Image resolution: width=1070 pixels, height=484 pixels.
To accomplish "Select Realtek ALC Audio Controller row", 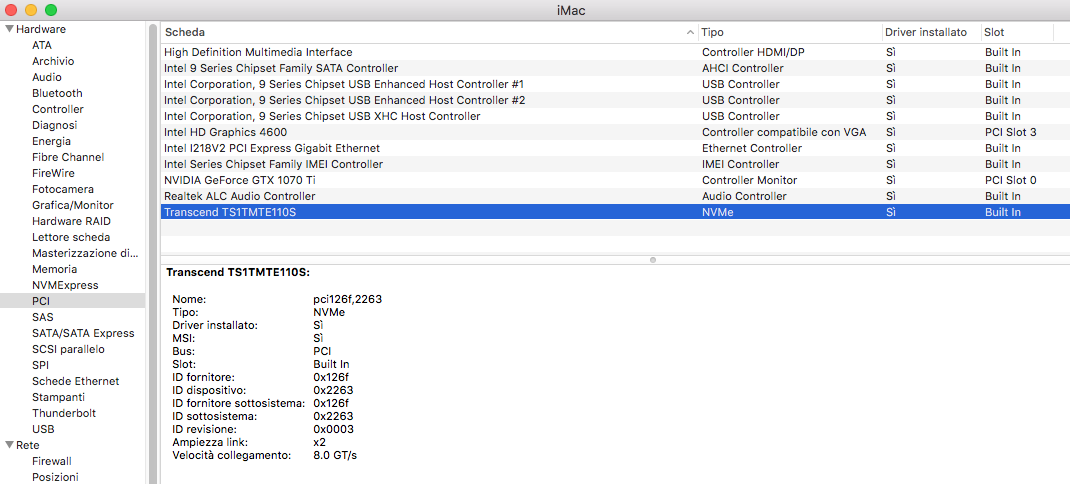I will click(615, 197).
